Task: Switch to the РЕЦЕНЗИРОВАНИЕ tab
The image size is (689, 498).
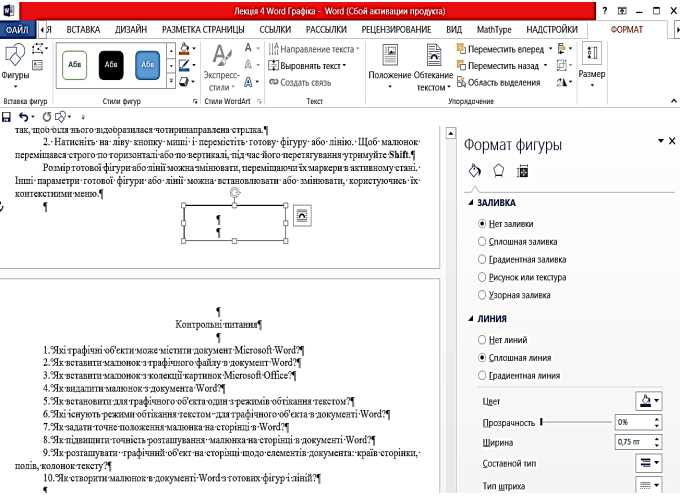Action: point(396,30)
